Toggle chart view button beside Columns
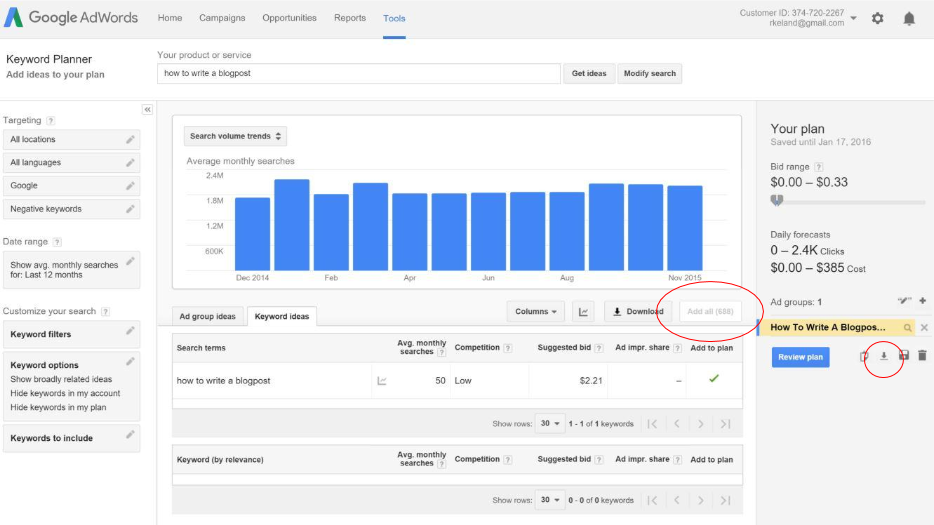 pyautogui.click(x=583, y=312)
